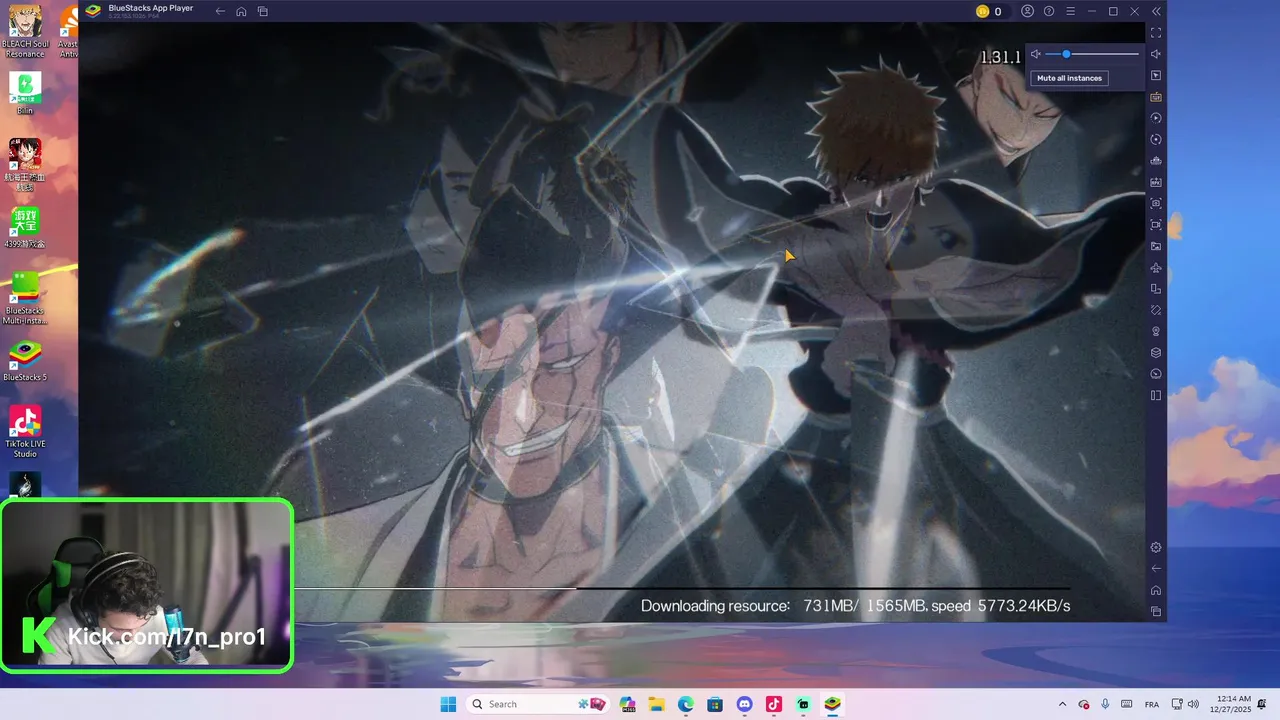1280x720 pixels.
Task: Click the title bar back arrow
Action: 220,11
